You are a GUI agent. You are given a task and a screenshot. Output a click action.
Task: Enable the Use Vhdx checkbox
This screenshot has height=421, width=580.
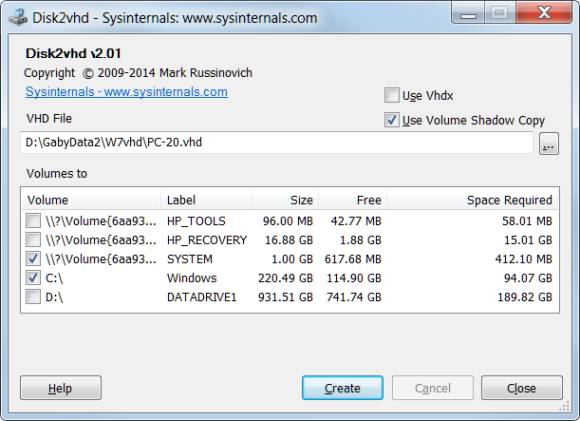pos(392,95)
